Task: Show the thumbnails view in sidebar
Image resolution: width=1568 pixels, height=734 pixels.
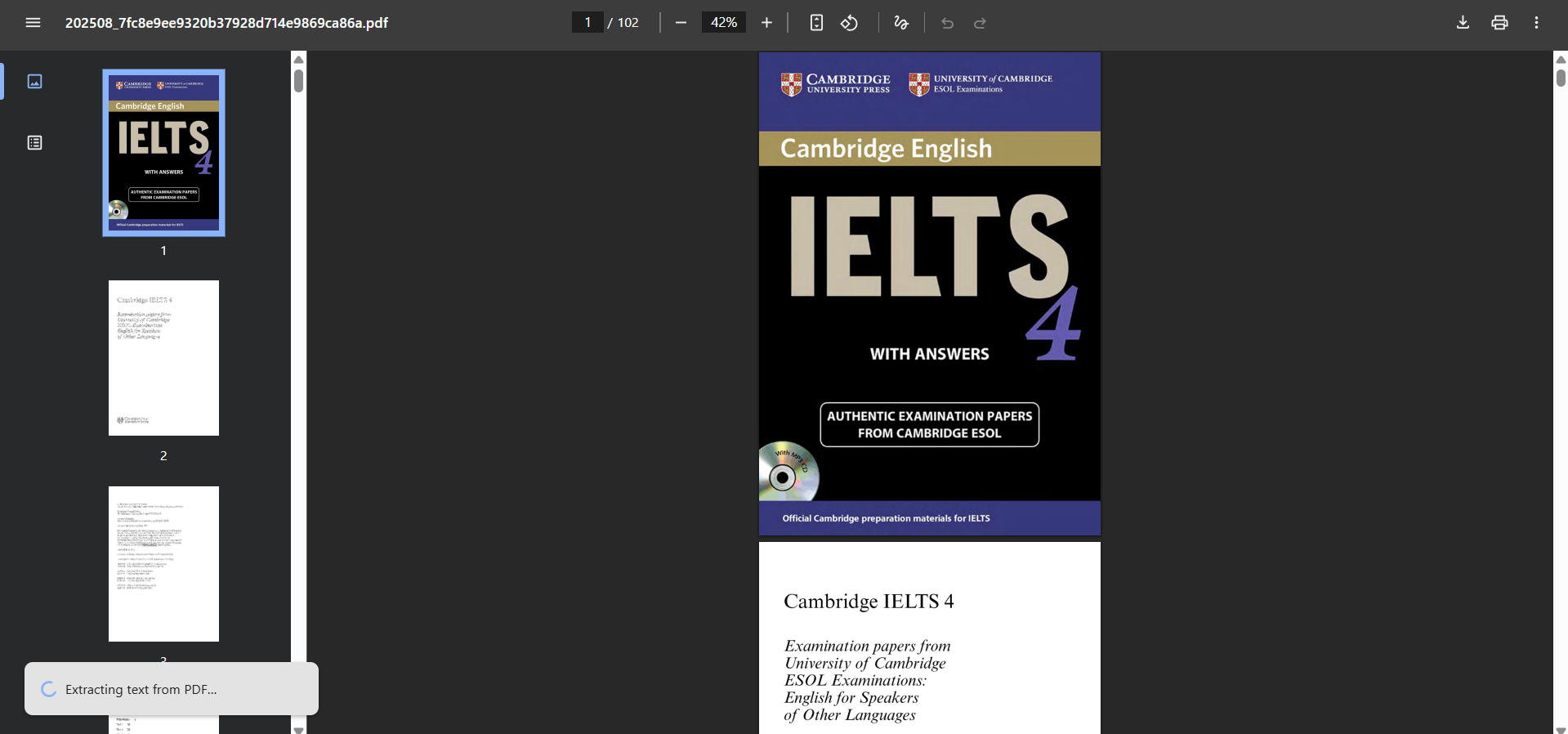Action: point(34,82)
